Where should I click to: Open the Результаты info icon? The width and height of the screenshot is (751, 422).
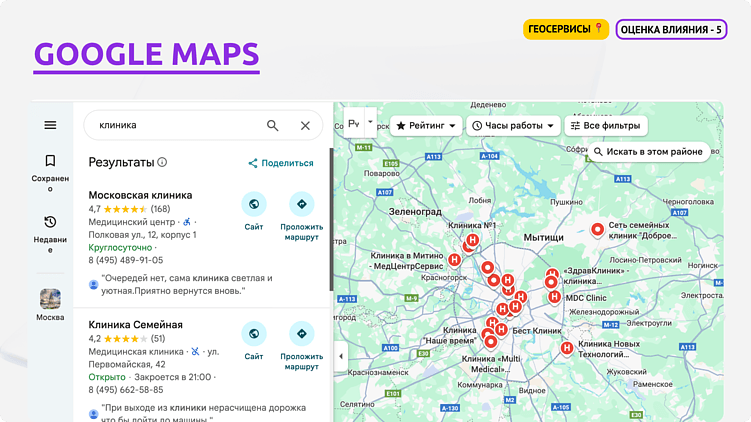tap(162, 162)
